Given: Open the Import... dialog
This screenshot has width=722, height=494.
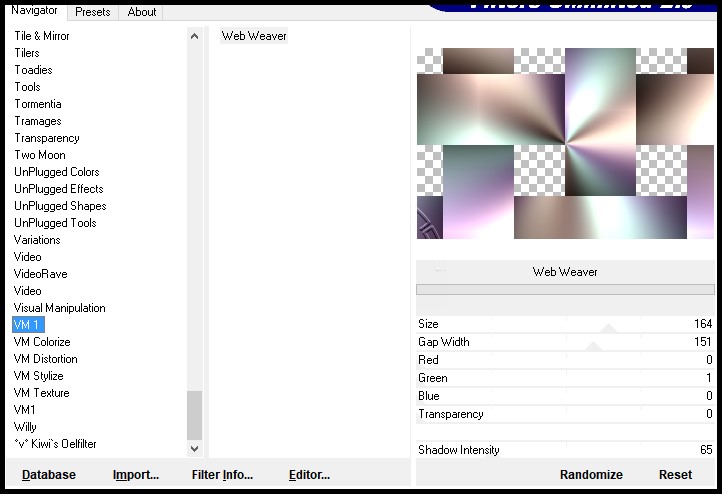Looking at the screenshot, I should tap(136, 475).
